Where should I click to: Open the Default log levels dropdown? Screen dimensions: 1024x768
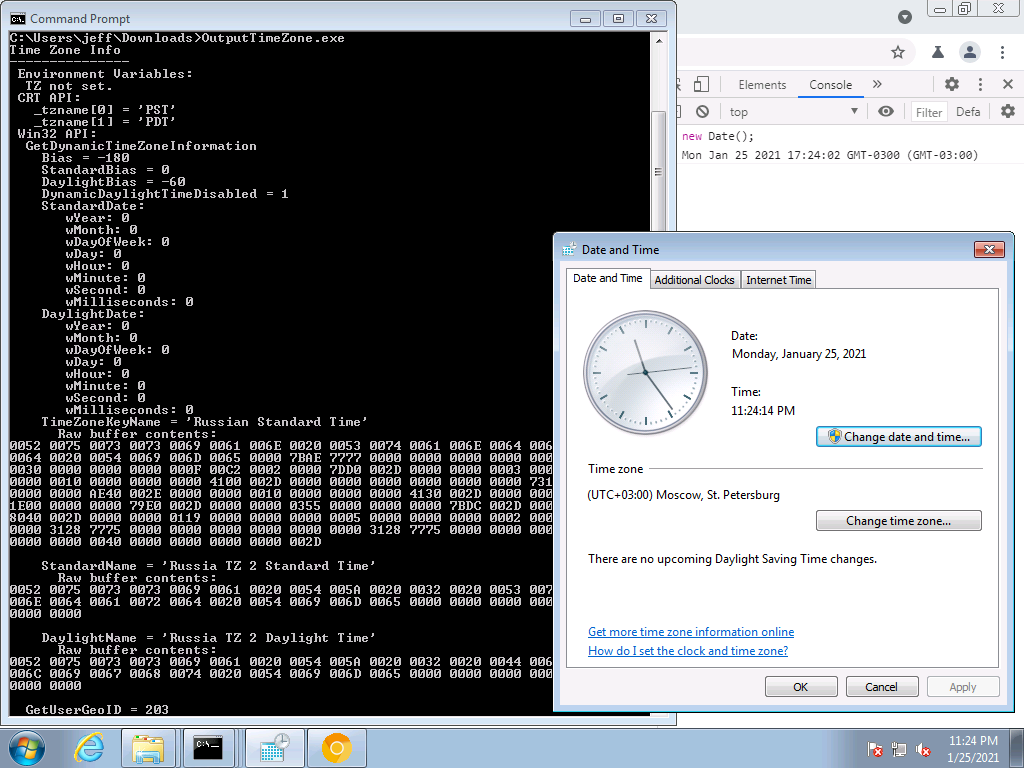tap(968, 112)
